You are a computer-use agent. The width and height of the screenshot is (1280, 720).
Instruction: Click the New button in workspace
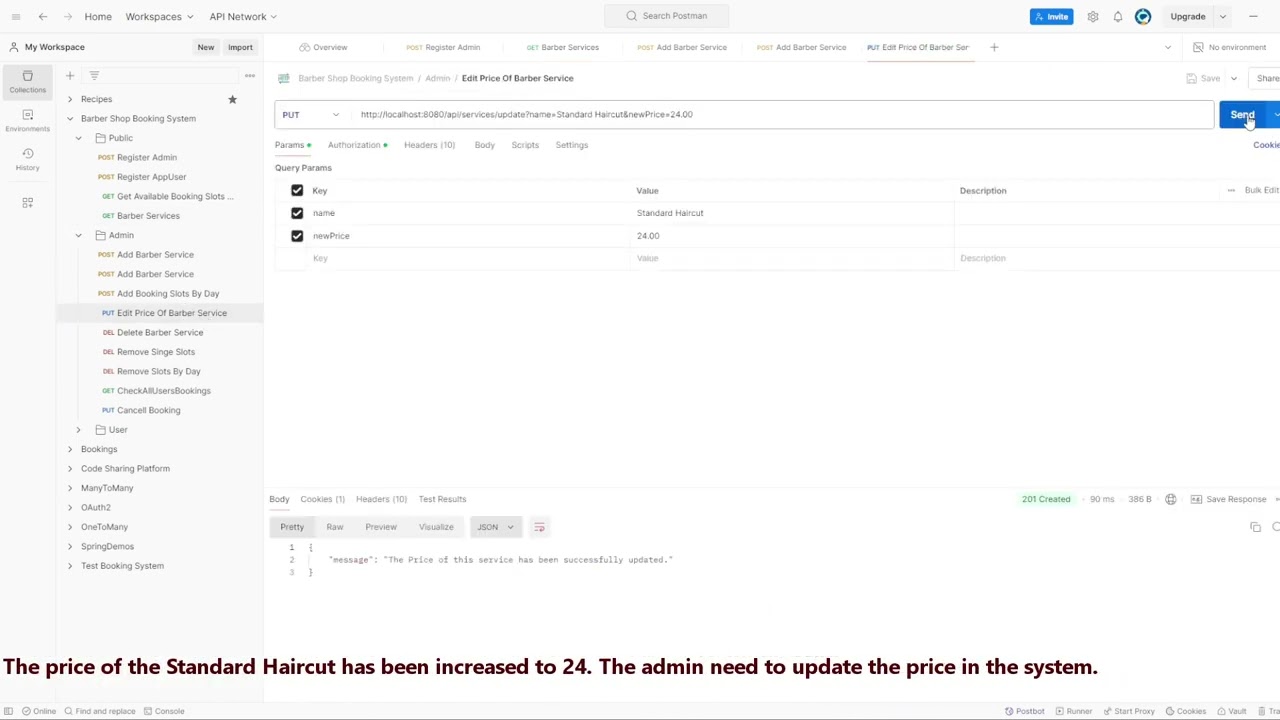(x=205, y=47)
